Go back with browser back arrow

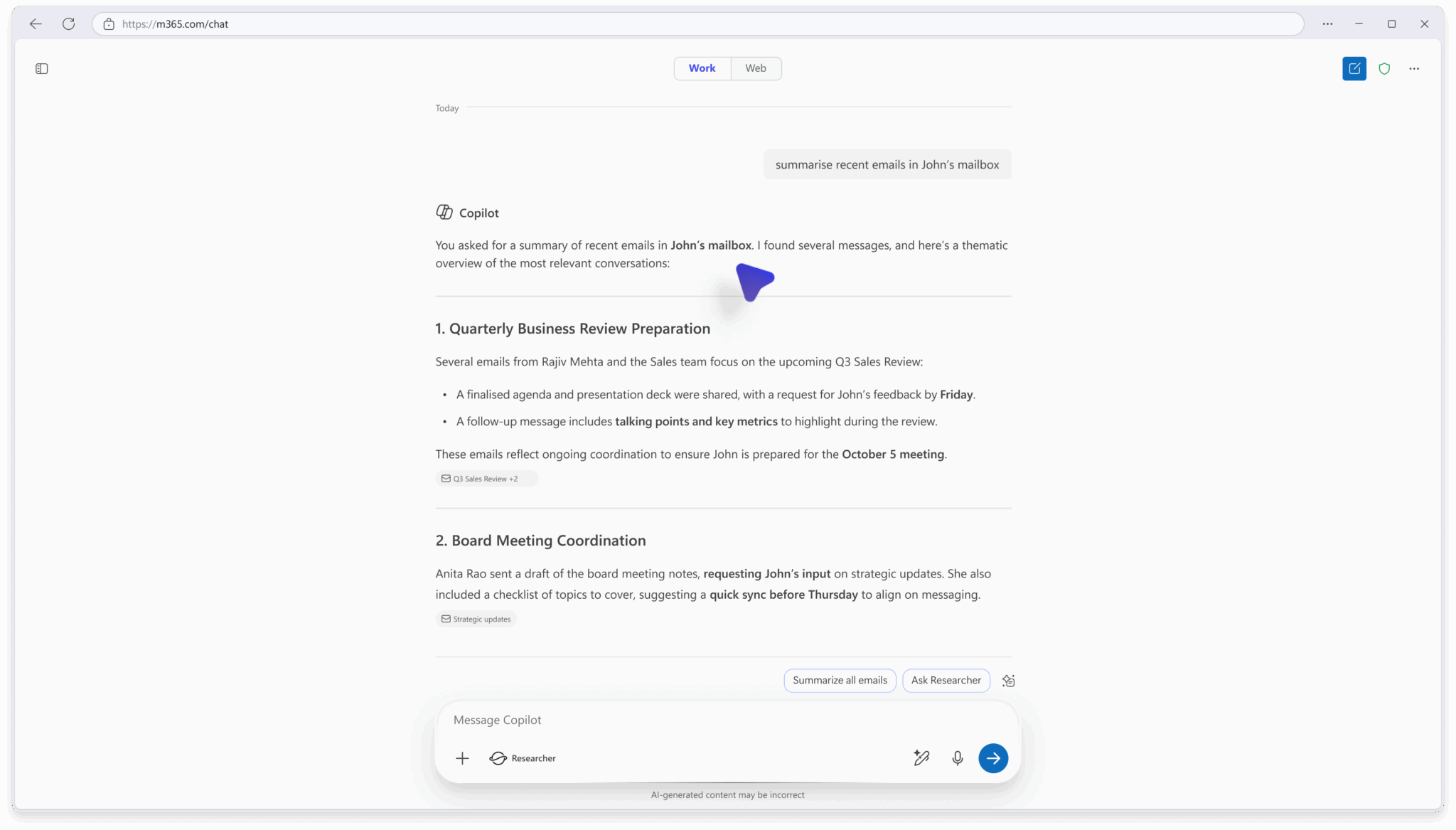coord(36,23)
